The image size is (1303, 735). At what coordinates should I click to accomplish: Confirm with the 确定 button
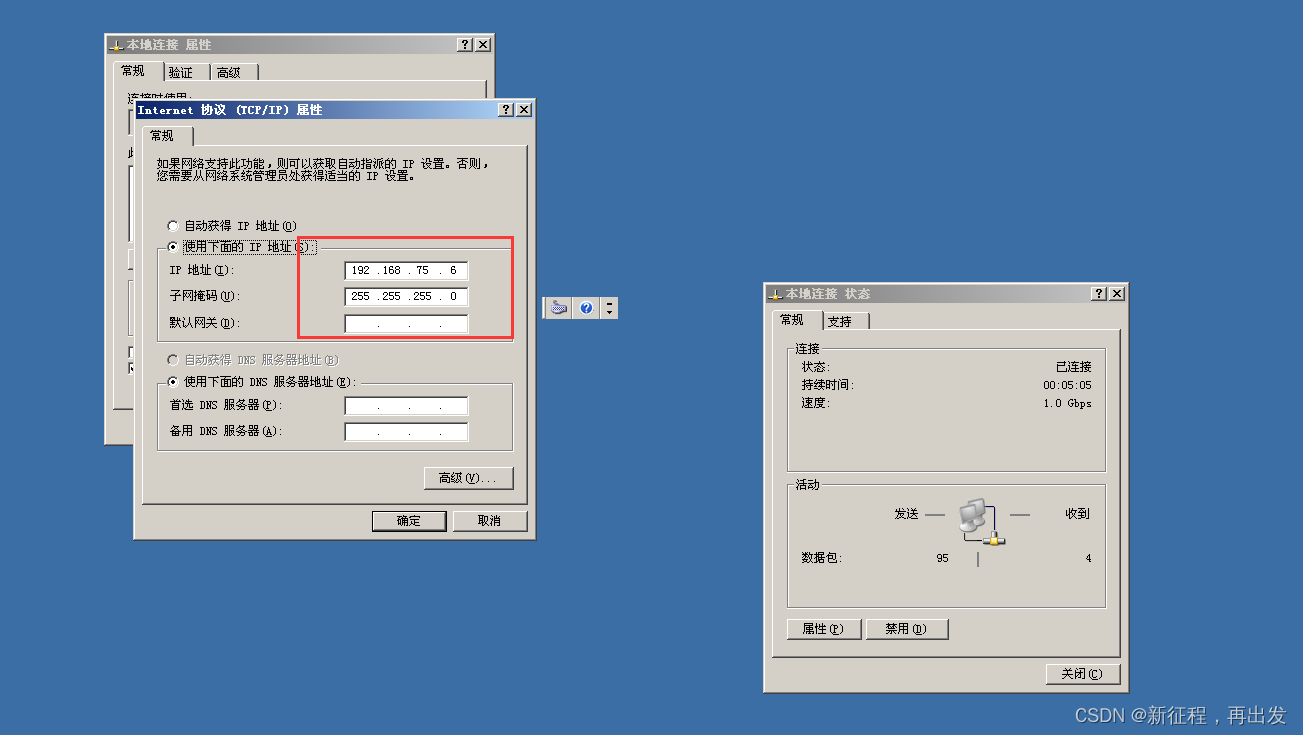pos(409,521)
